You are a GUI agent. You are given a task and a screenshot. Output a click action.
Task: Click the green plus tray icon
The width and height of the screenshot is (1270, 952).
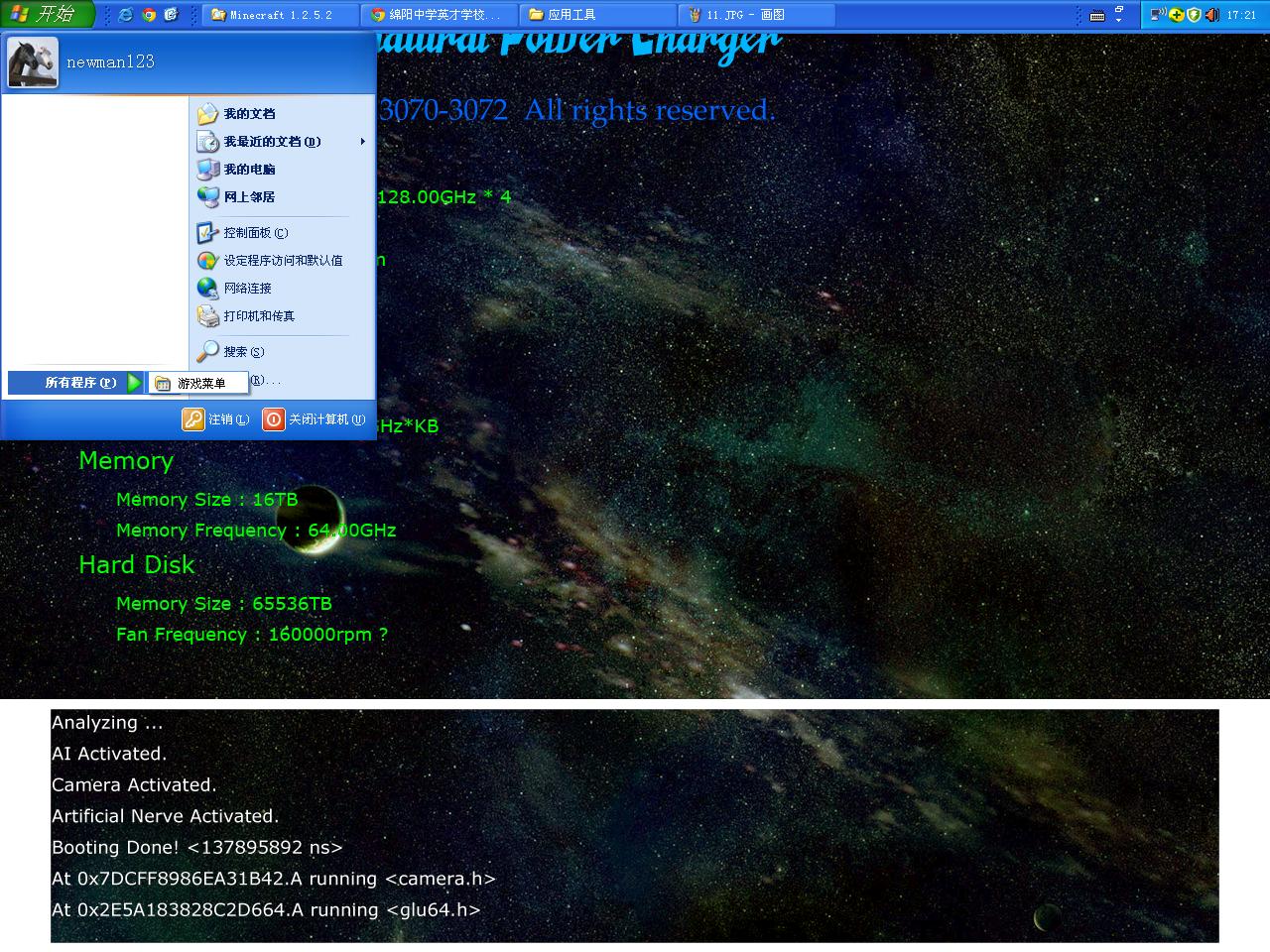point(1176,15)
